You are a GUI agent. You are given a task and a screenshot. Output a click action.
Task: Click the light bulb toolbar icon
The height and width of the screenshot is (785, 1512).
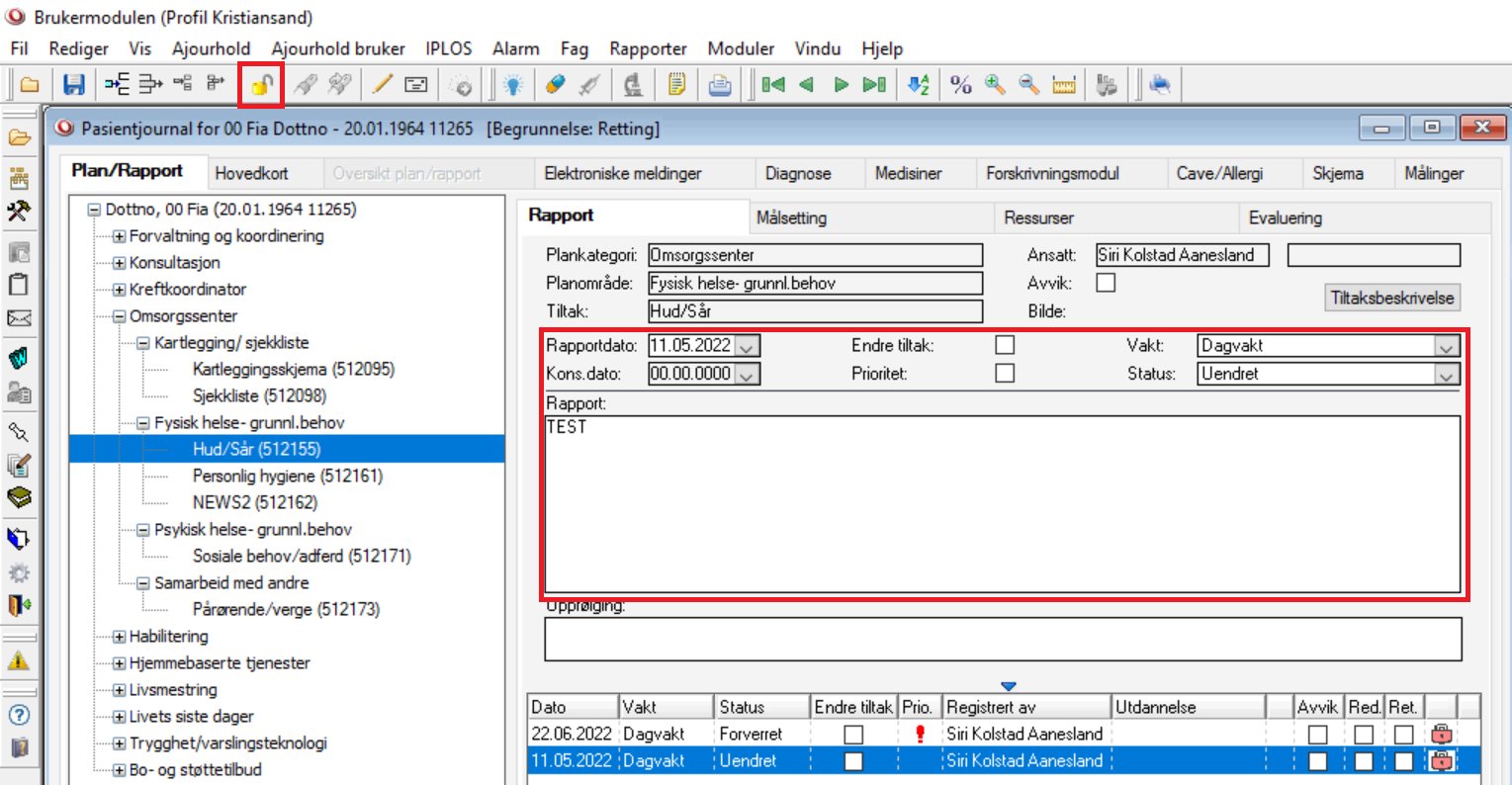coord(513,85)
